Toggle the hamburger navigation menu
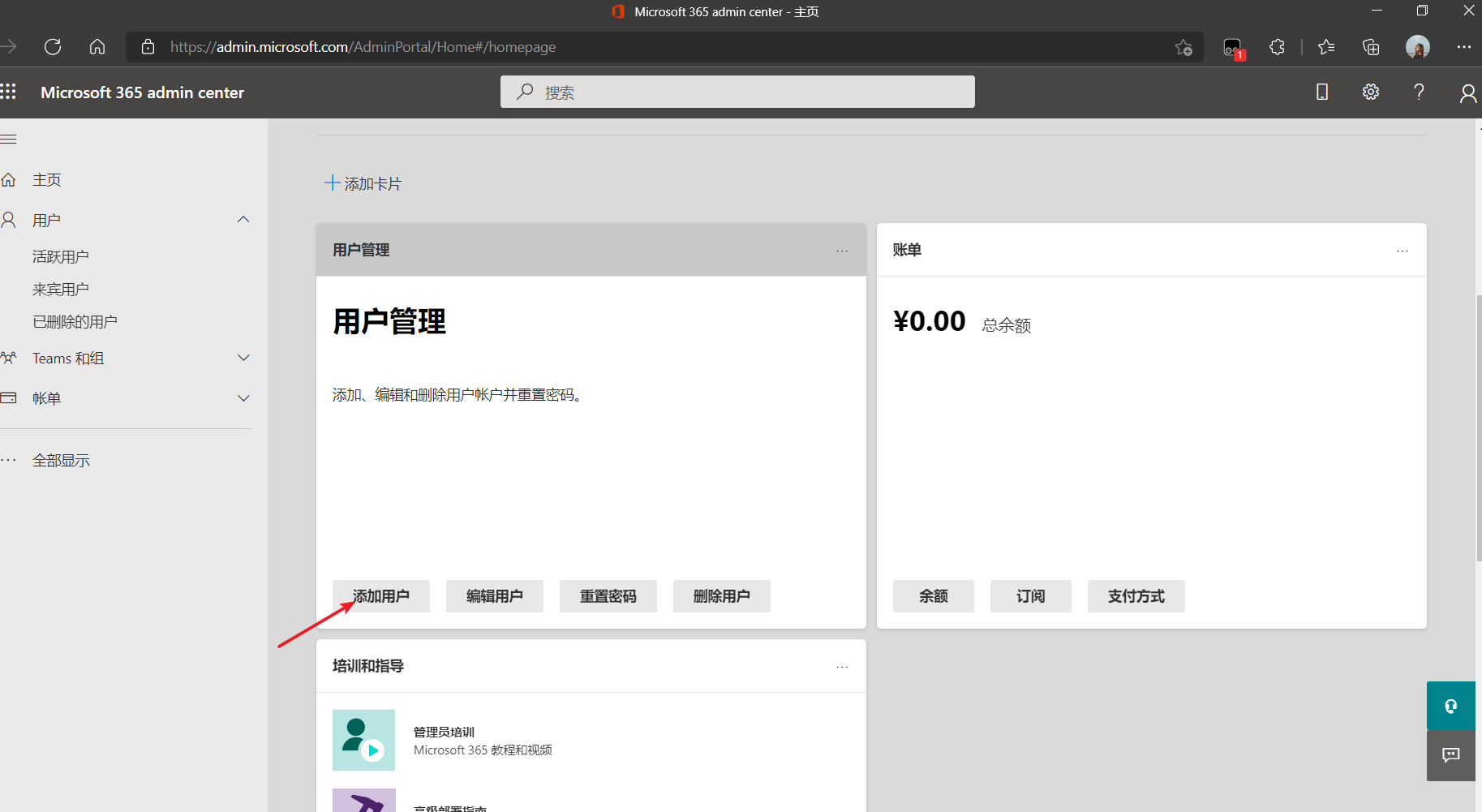The width and height of the screenshot is (1482, 812). click(9, 140)
